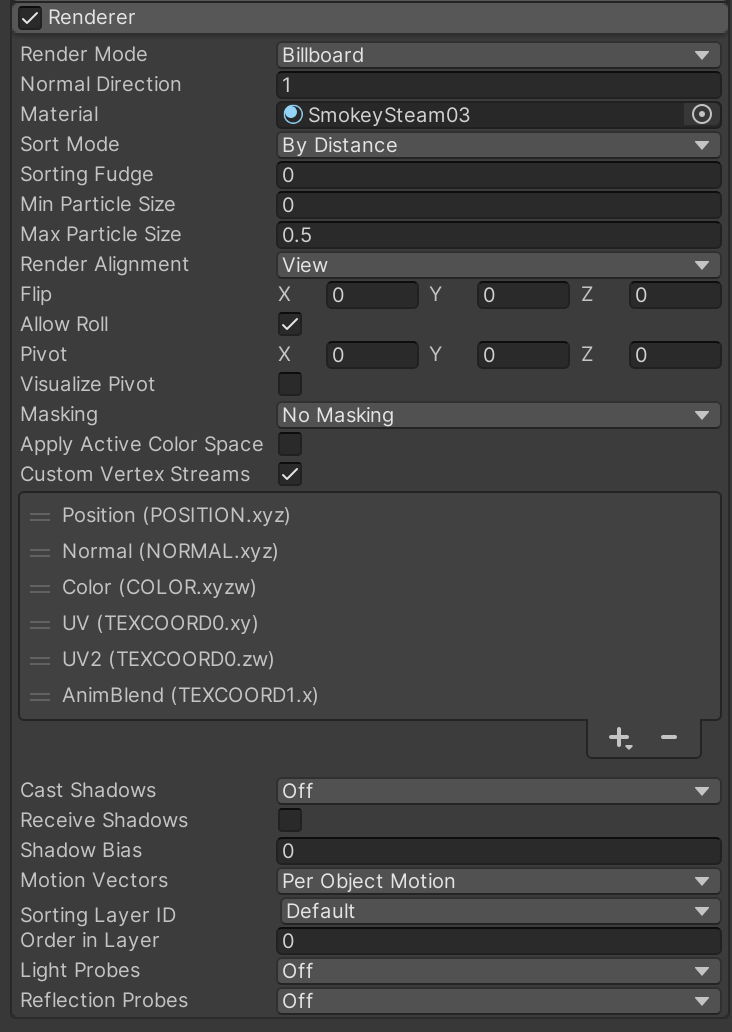
Task: Uncheck the Allow Roll option
Action: 290,325
